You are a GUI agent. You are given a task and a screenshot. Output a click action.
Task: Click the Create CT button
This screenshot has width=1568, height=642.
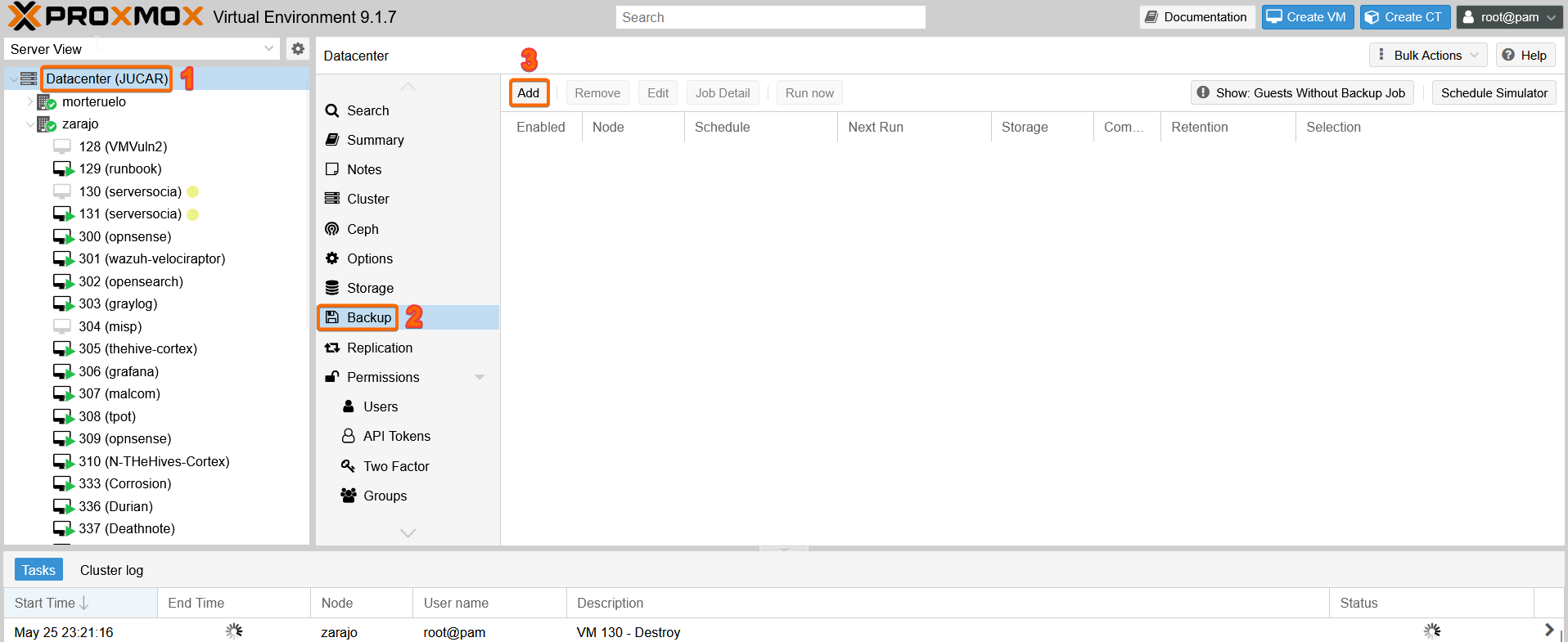pyautogui.click(x=1405, y=17)
